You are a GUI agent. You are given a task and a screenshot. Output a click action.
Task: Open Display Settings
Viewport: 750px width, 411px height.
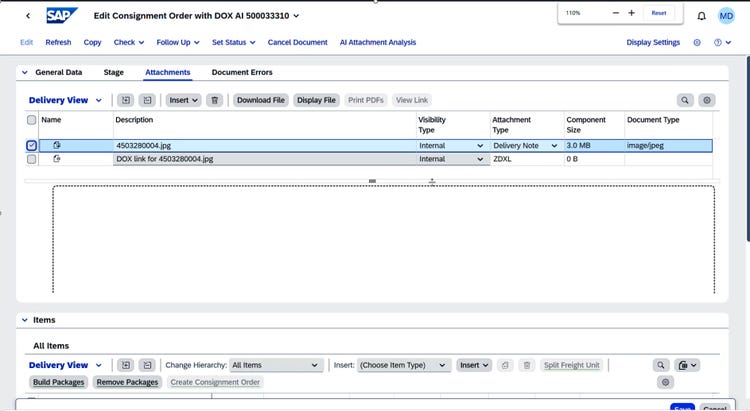click(653, 42)
